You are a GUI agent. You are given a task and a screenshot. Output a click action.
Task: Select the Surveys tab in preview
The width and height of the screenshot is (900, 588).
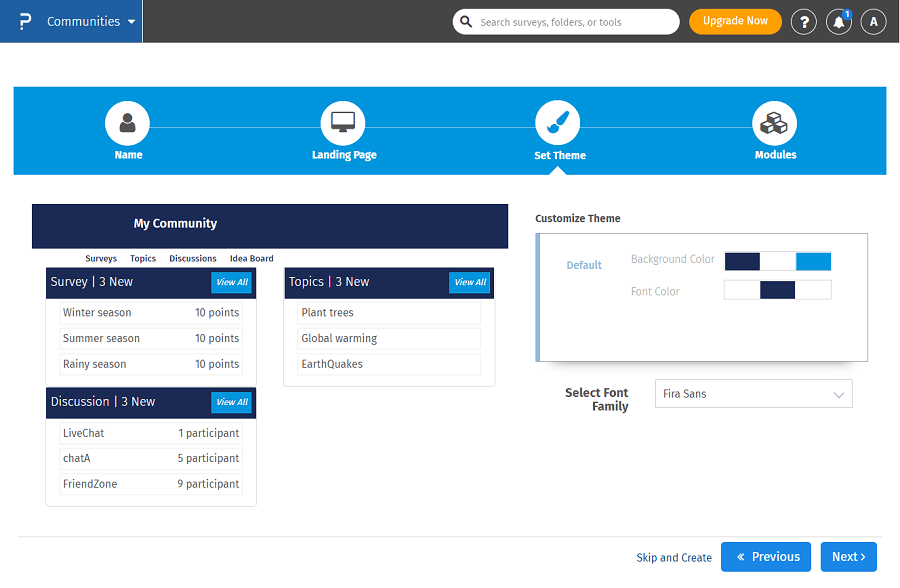(x=101, y=259)
